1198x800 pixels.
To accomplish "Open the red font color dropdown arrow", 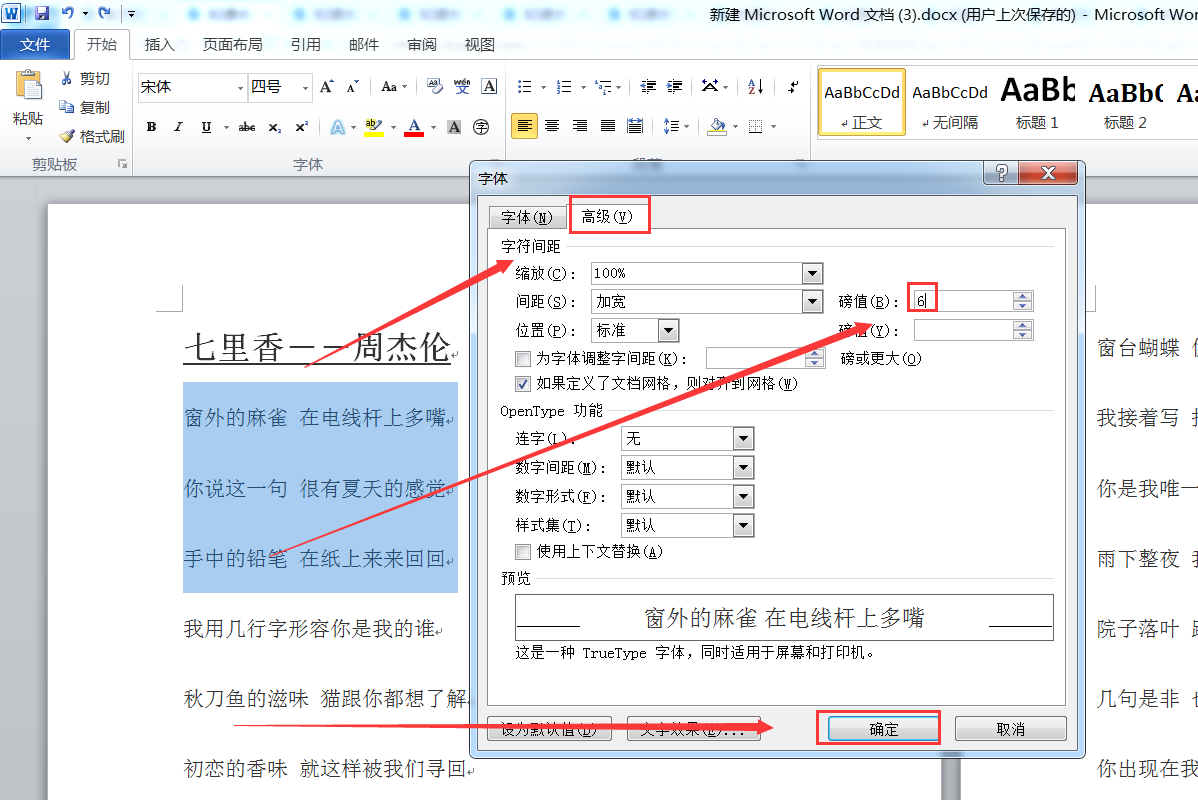I will click(433, 127).
